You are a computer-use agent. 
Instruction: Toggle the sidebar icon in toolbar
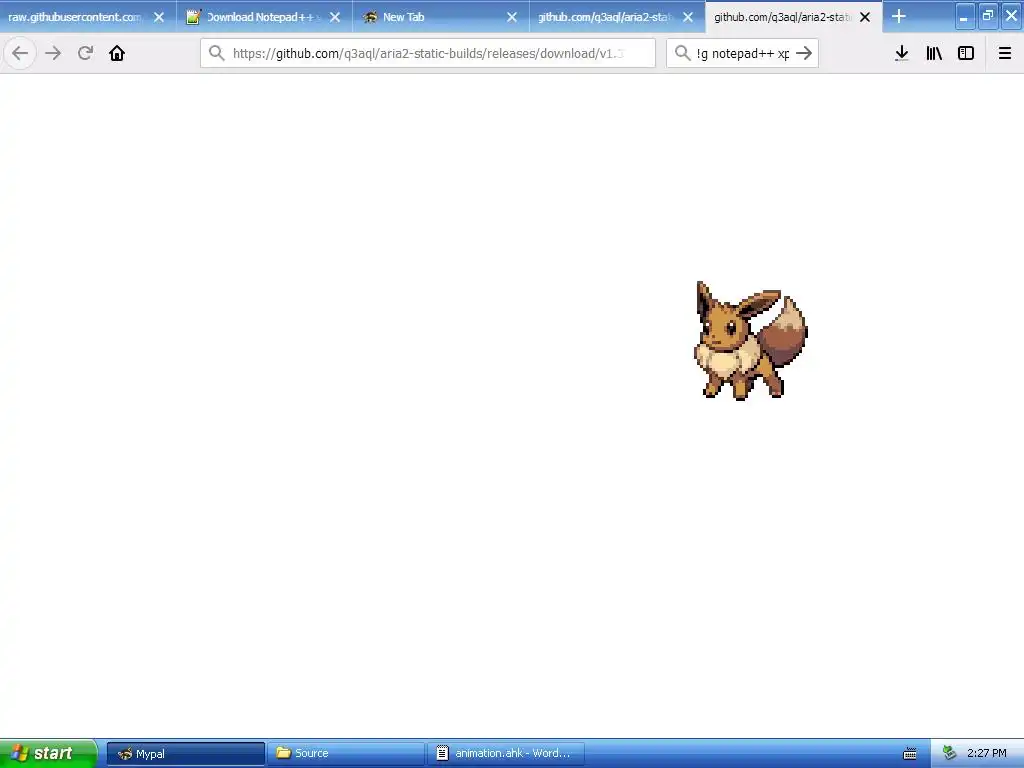pyautogui.click(x=966, y=53)
